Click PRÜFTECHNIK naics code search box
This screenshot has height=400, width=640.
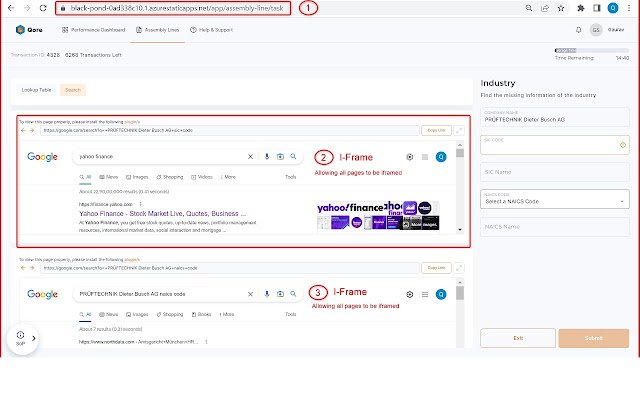(x=161, y=294)
